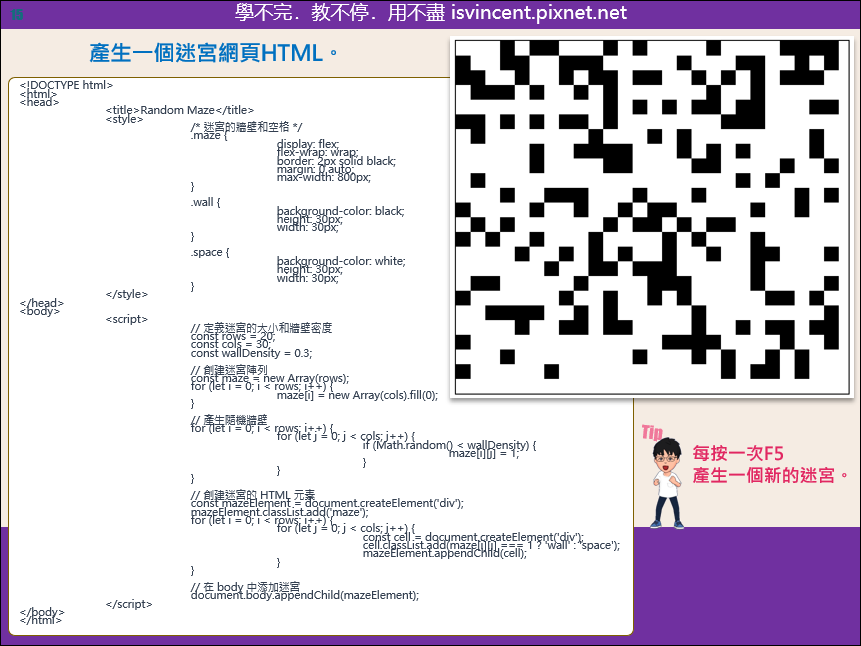Click the line <!DOCTYPE html>
This screenshot has height=646, width=861.
tap(66, 85)
